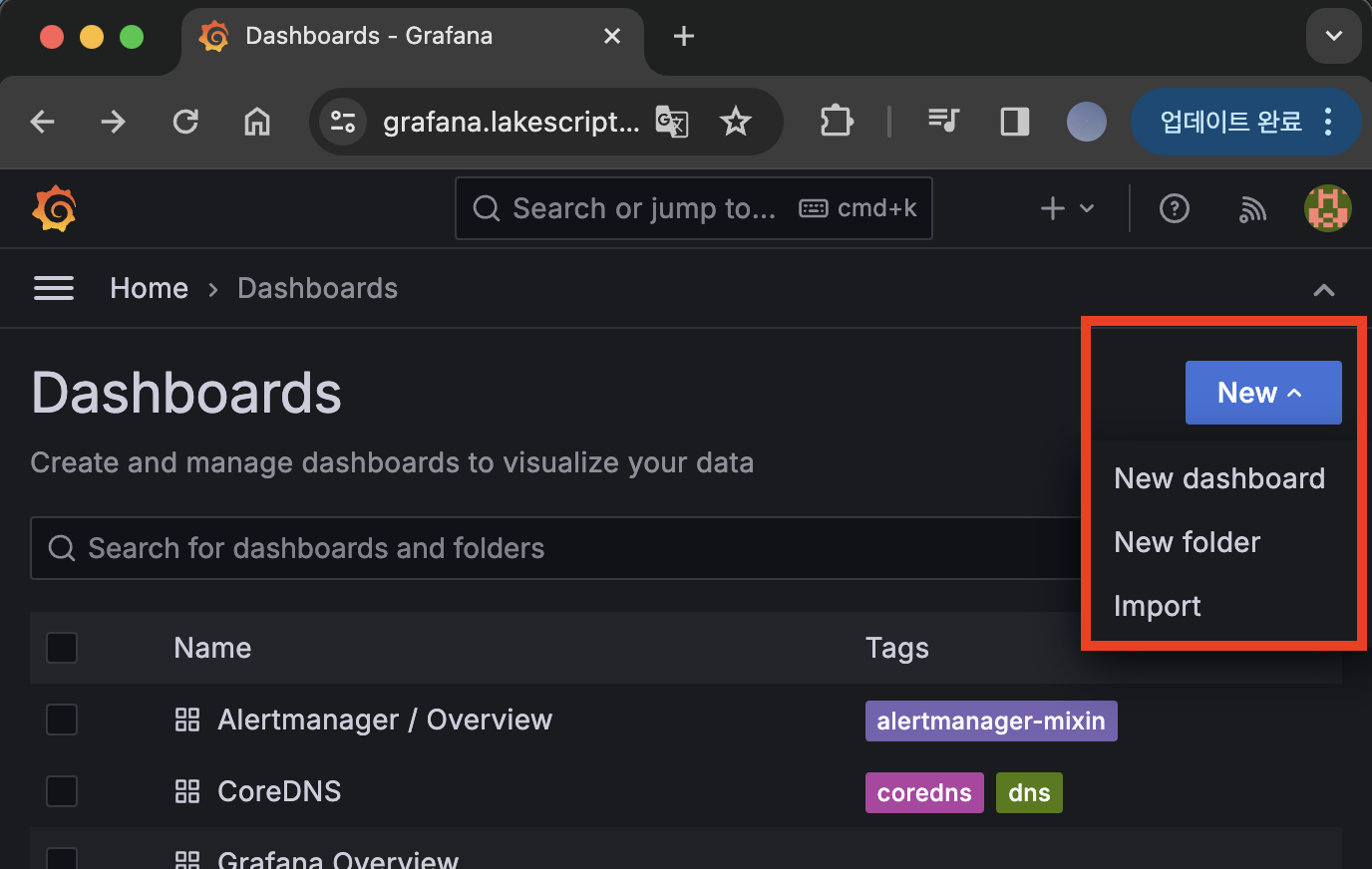Bookmark this page with the star

pos(736,122)
